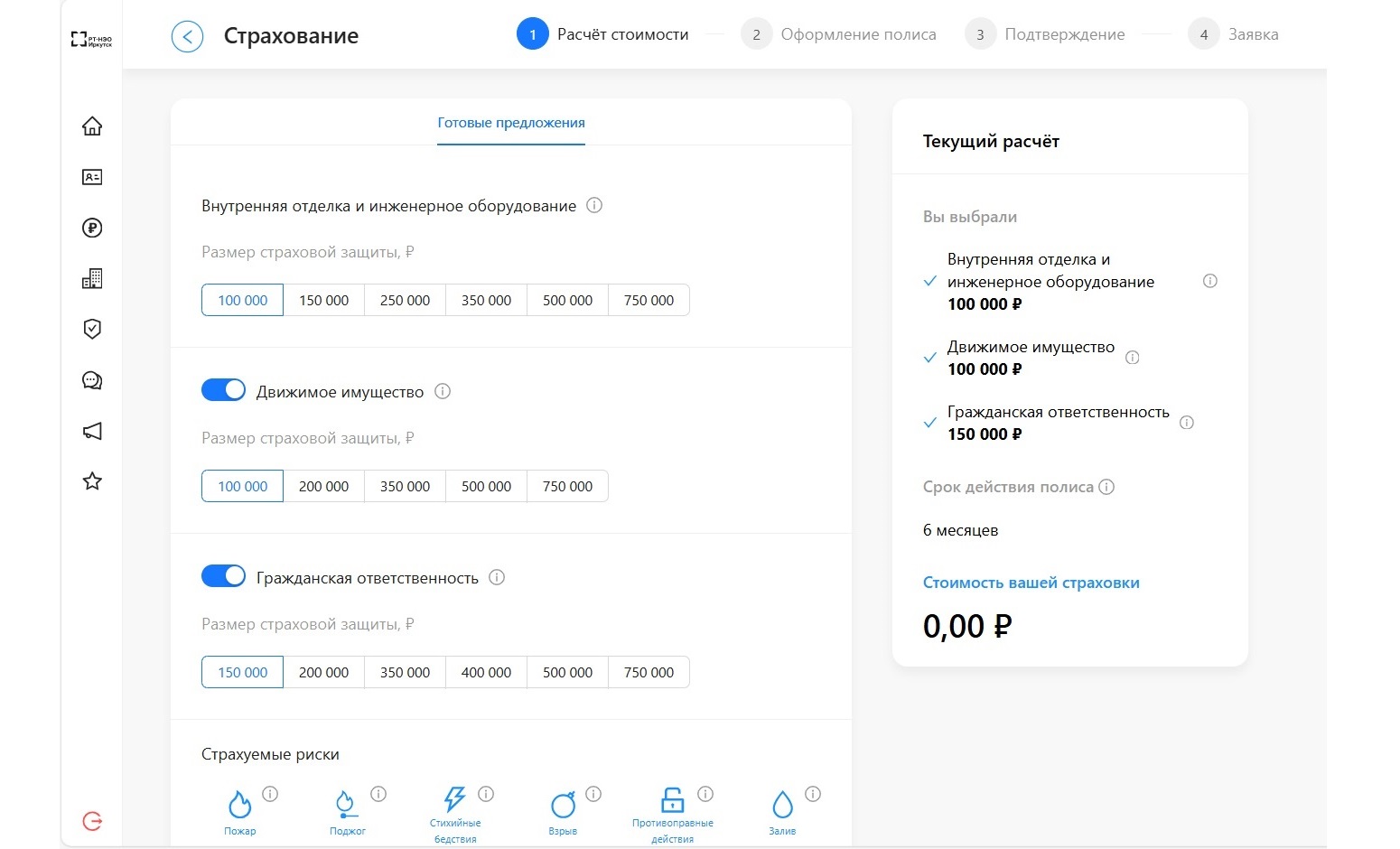Go to step 2 Оформление полиса
The height and width of the screenshot is (849, 1400).
[x=838, y=34]
